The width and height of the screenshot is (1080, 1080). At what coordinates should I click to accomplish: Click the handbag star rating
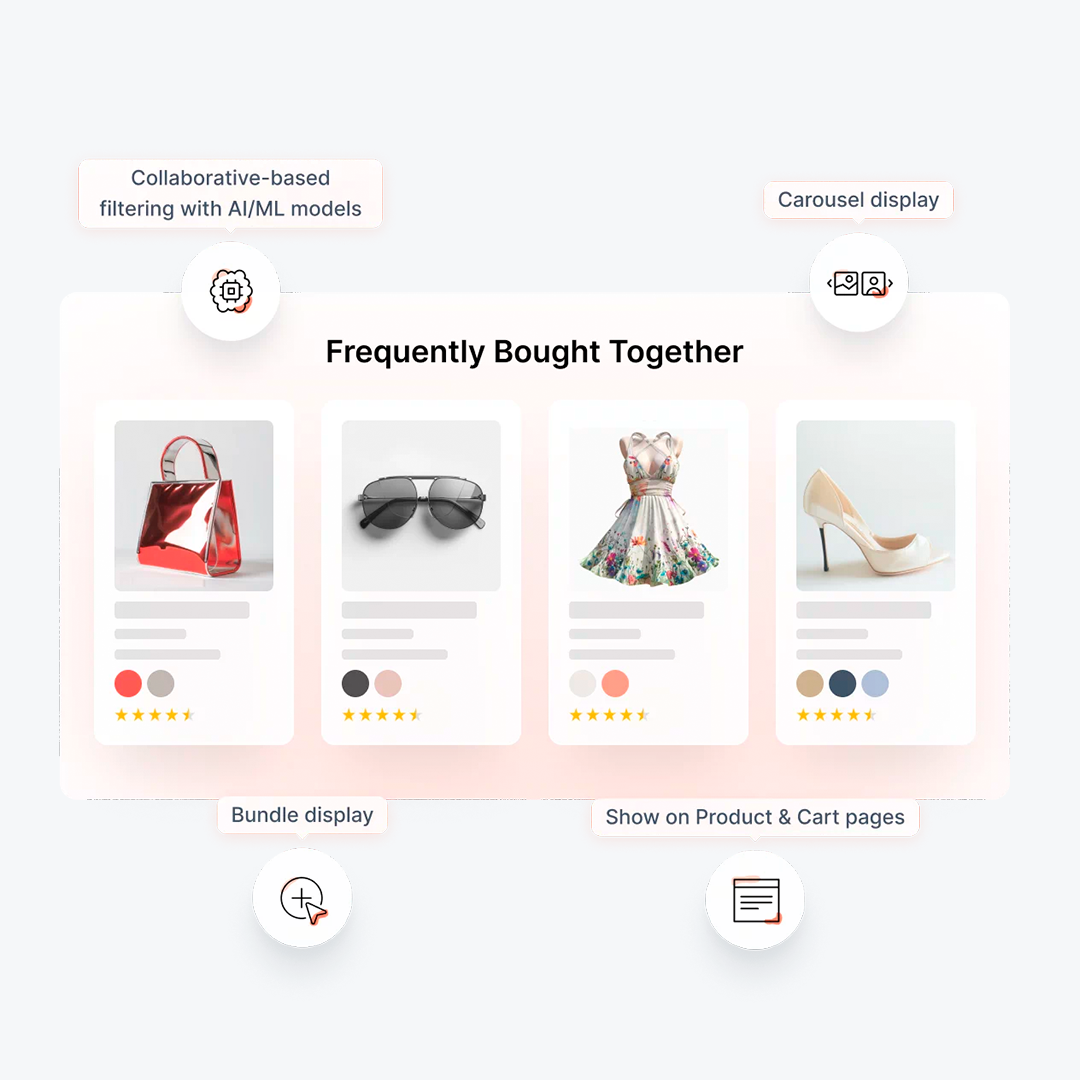tap(155, 715)
